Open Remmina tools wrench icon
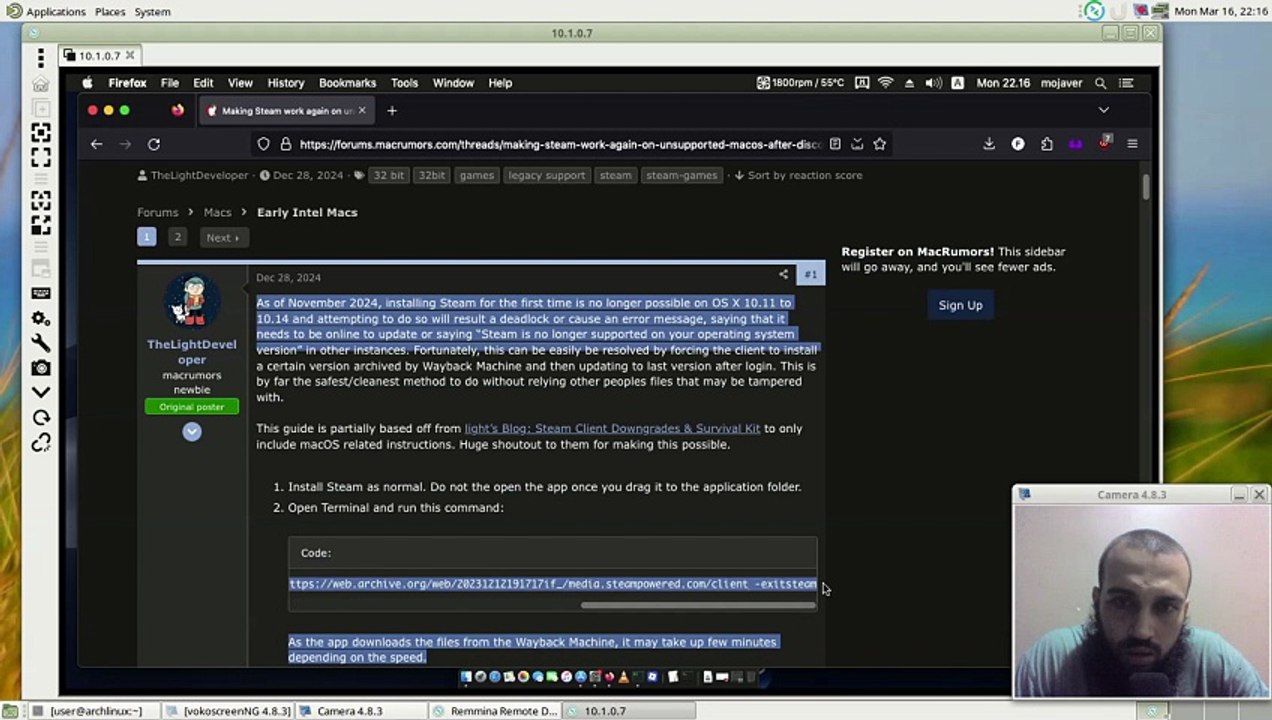Viewport: 1272px width, 720px height. tap(41, 343)
